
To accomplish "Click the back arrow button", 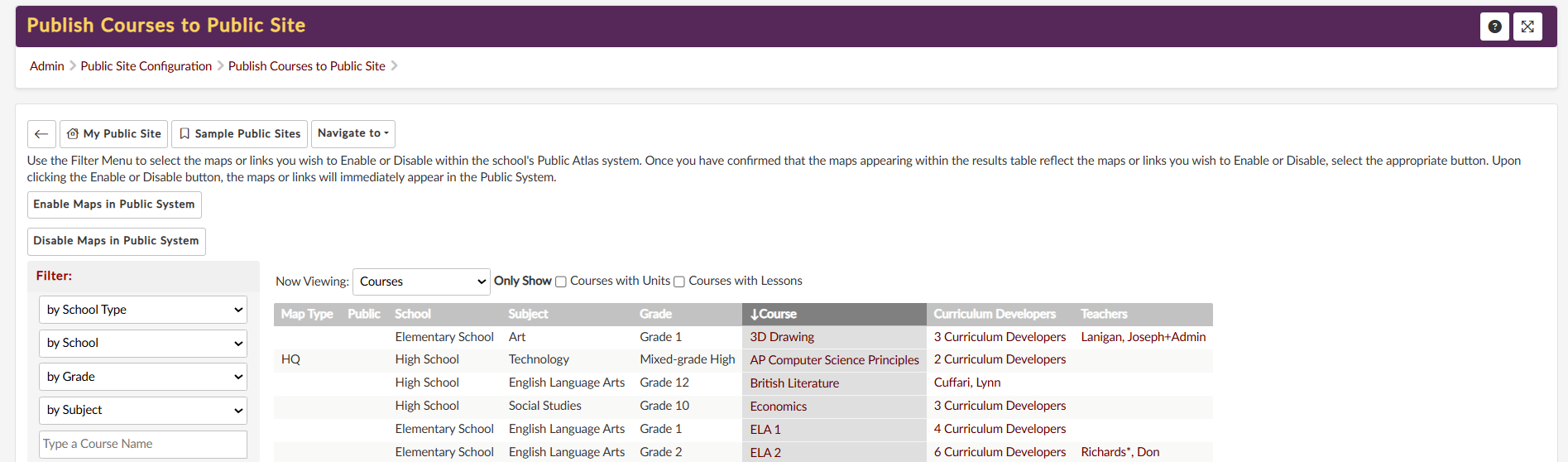I will [x=41, y=134].
